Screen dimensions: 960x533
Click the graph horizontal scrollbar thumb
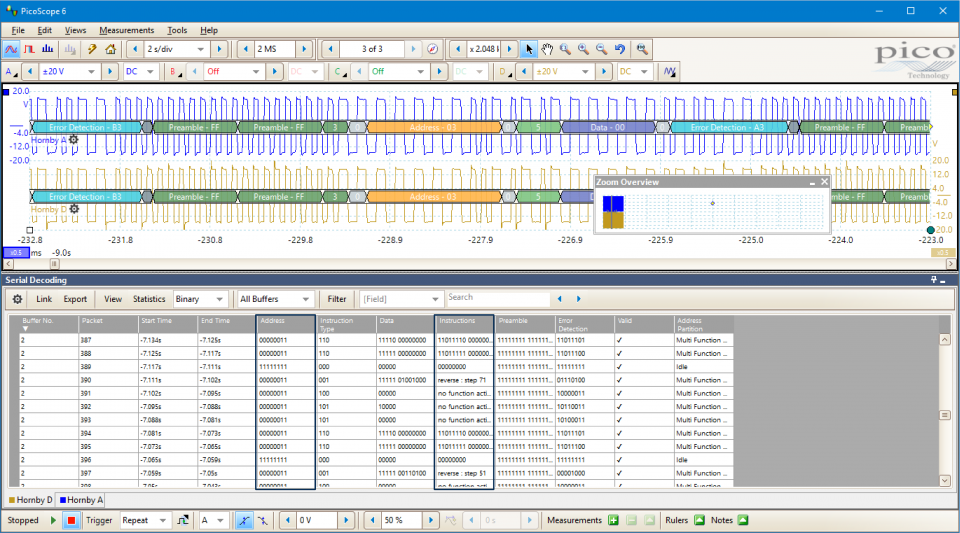point(54,264)
